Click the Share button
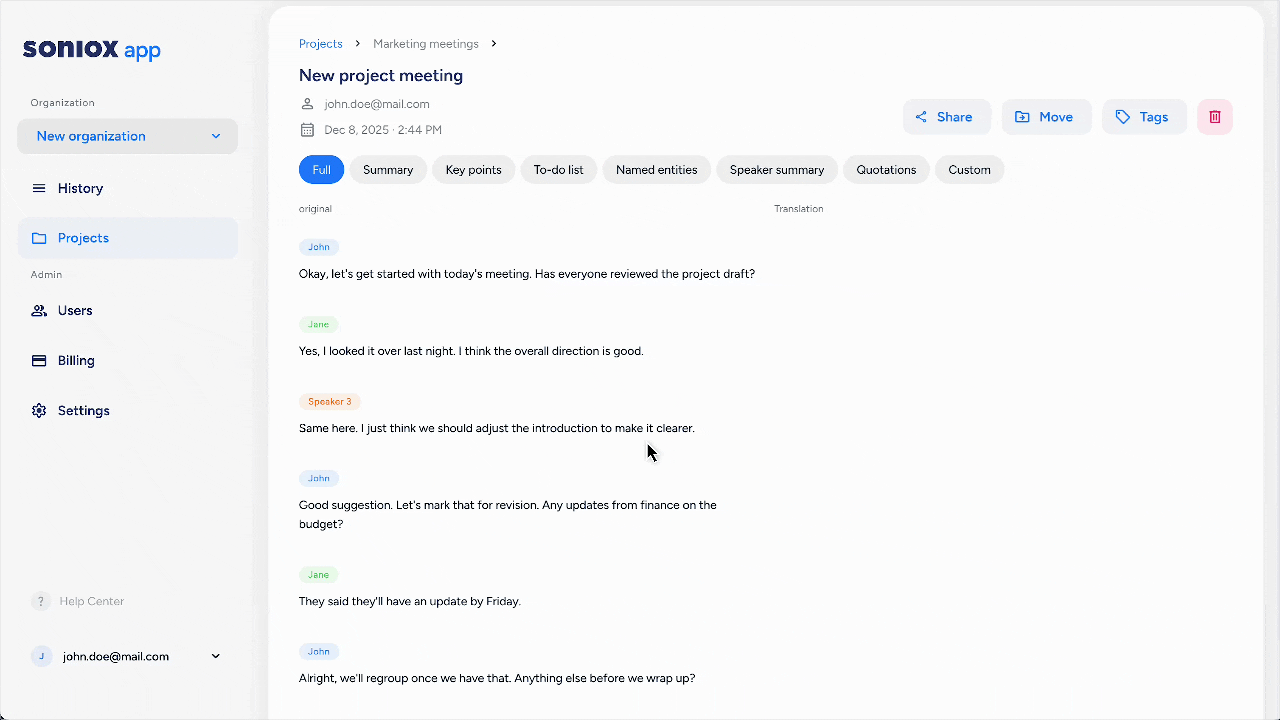 (x=946, y=117)
